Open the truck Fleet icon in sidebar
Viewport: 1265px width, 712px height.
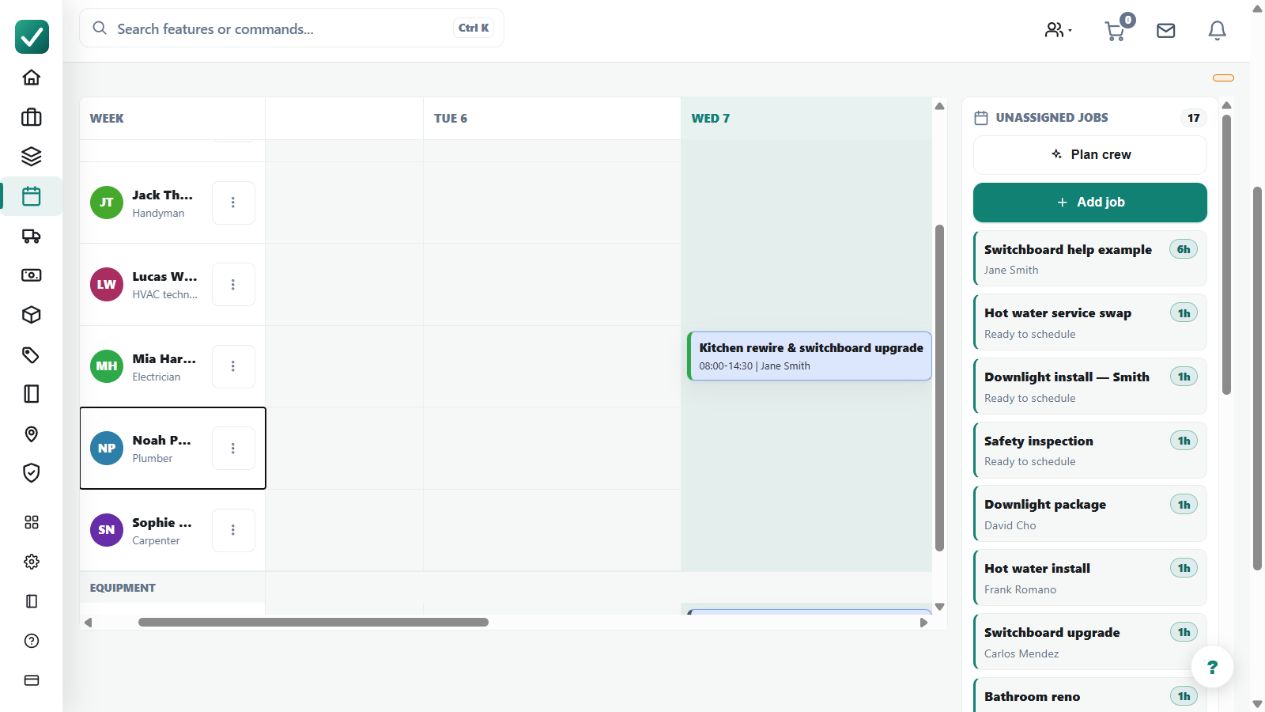tap(31, 236)
